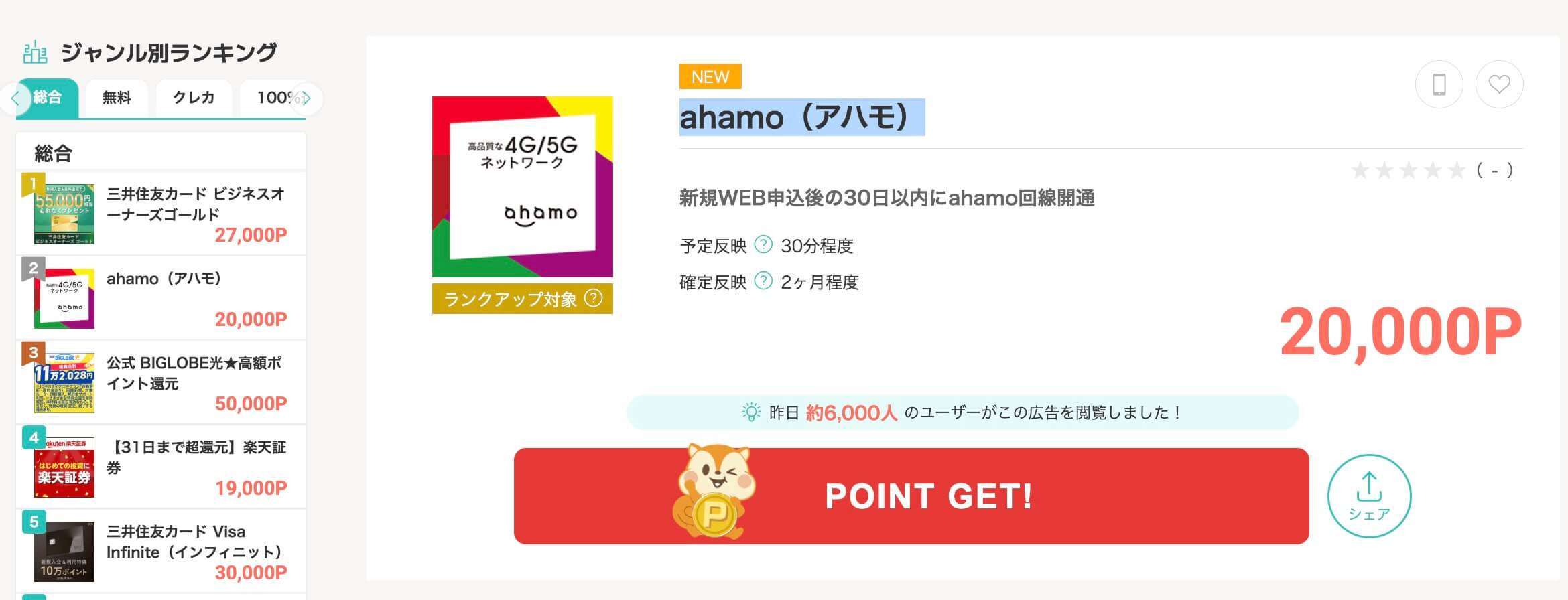The image size is (1568, 600).
Task: Select the 総合 ranking tab
Action: coord(48,98)
